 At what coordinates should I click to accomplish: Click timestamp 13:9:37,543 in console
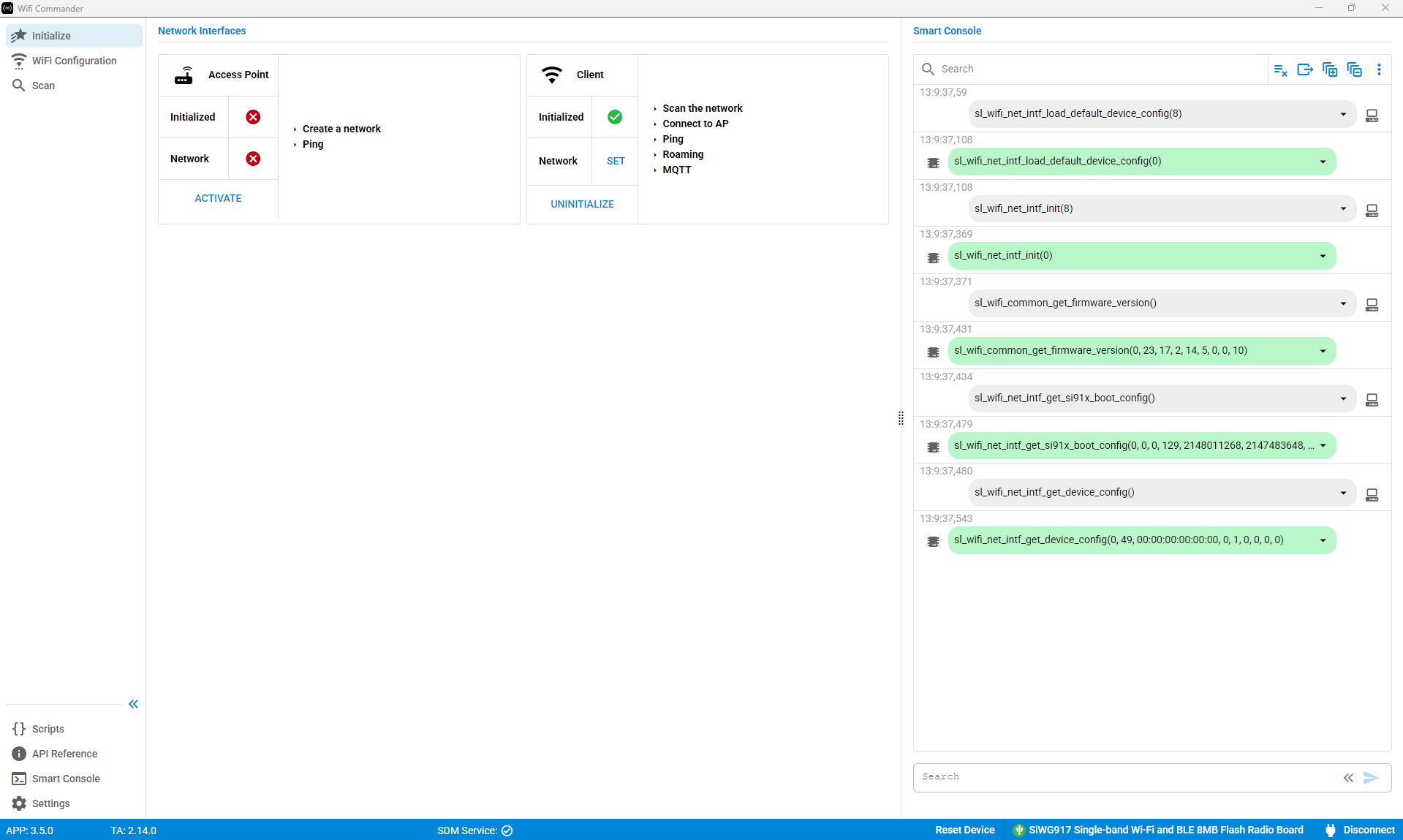coord(945,518)
